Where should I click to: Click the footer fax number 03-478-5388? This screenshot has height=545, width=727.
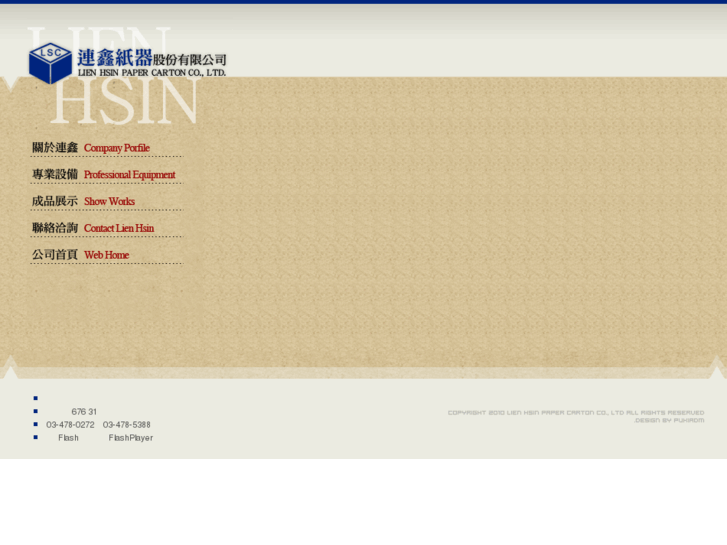[127, 425]
